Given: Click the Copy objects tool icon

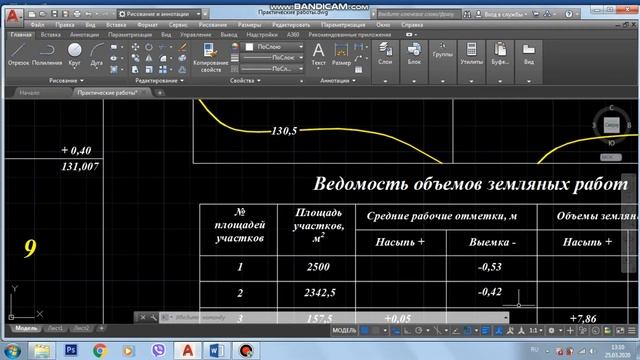Looking at the screenshot, I should [136, 58].
